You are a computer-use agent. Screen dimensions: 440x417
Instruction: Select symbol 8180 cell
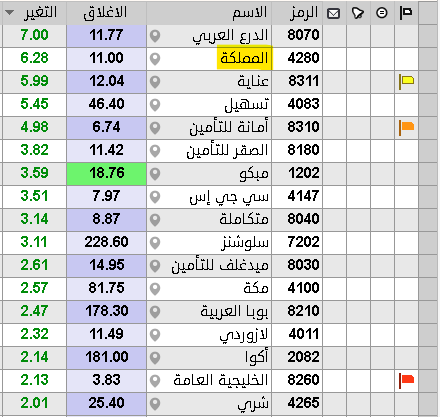click(x=297, y=151)
